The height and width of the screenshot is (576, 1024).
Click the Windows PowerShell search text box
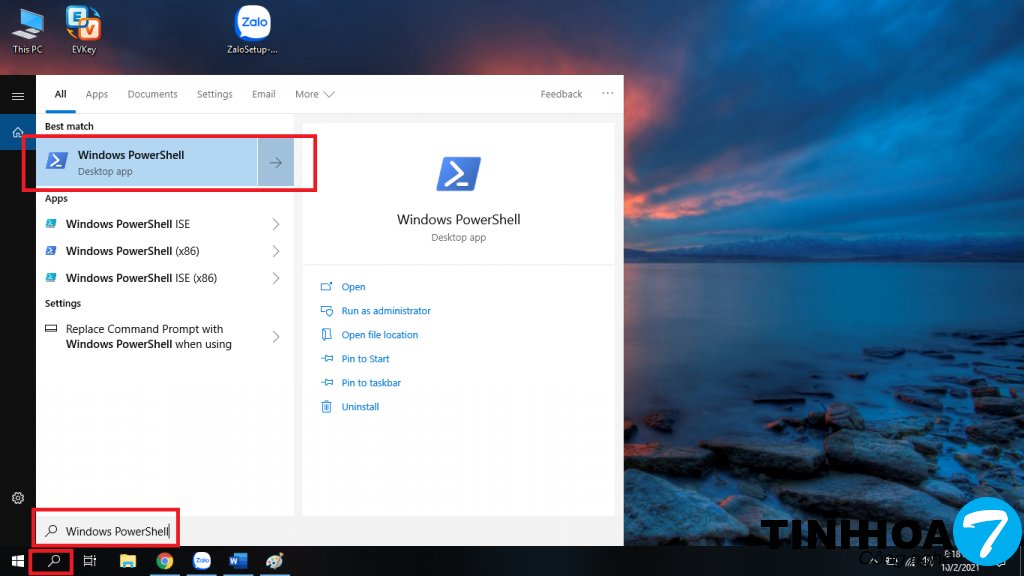tap(117, 531)
